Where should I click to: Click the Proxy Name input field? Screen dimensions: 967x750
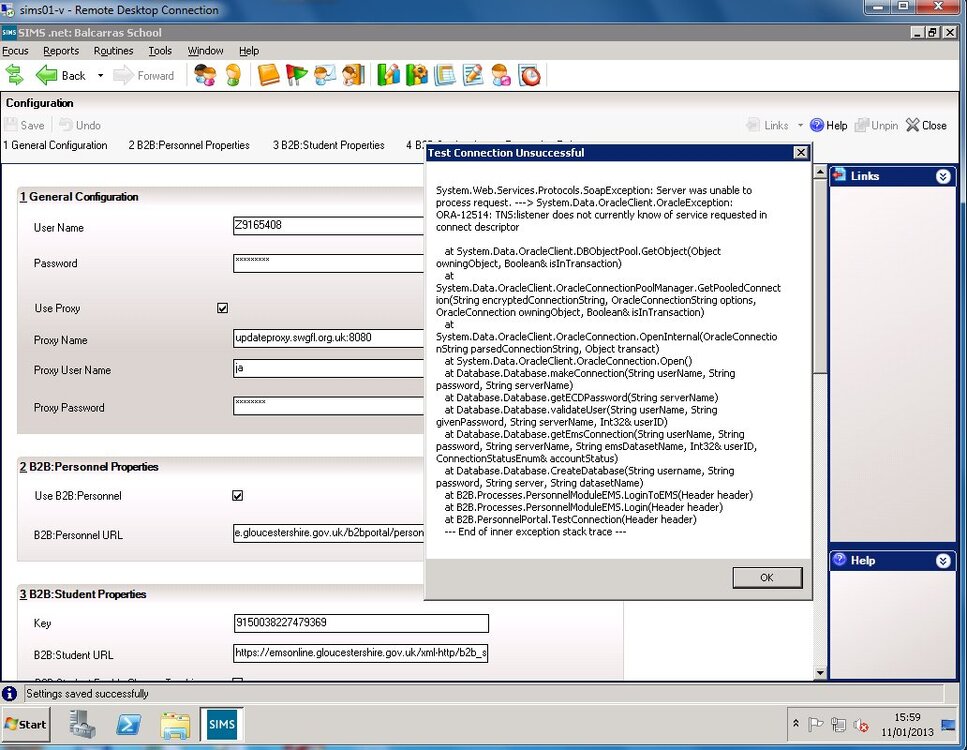click(329, 338)
